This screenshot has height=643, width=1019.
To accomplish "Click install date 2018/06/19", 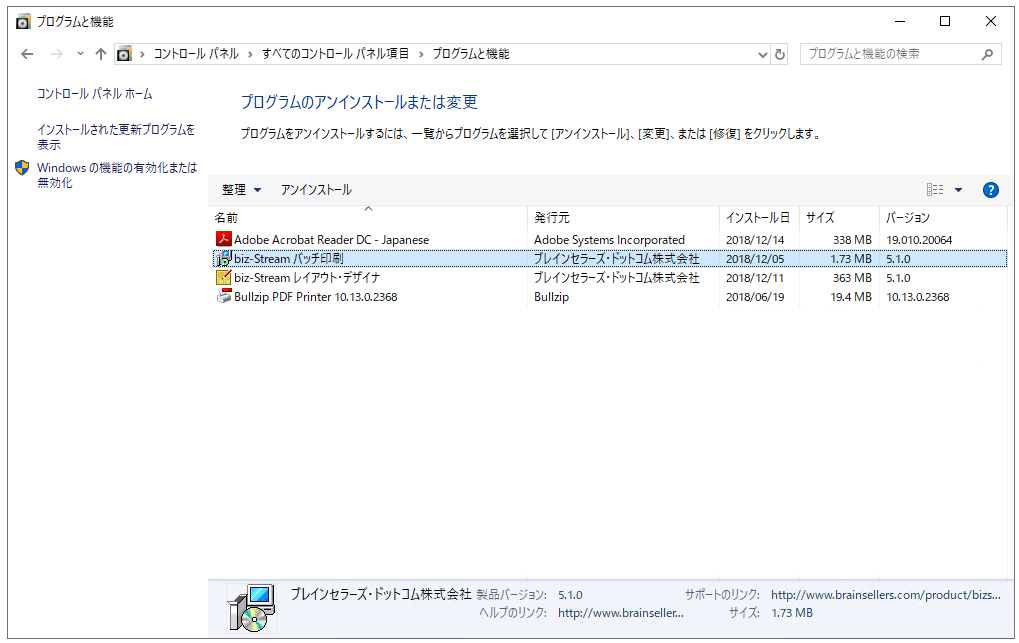I will tap(755, 296).
